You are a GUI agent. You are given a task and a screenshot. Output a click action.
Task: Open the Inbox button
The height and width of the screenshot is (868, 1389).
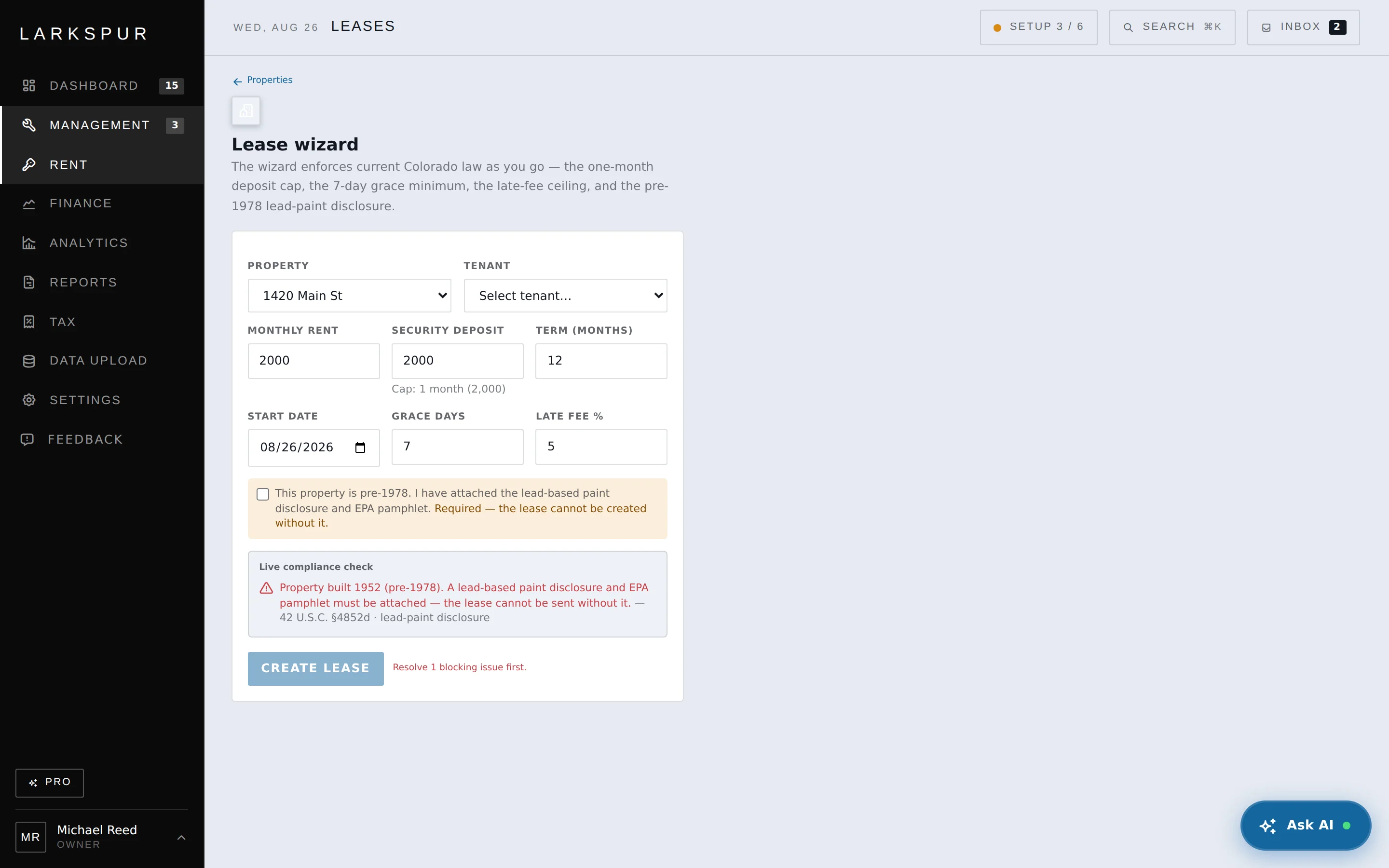click(1303, 27)
